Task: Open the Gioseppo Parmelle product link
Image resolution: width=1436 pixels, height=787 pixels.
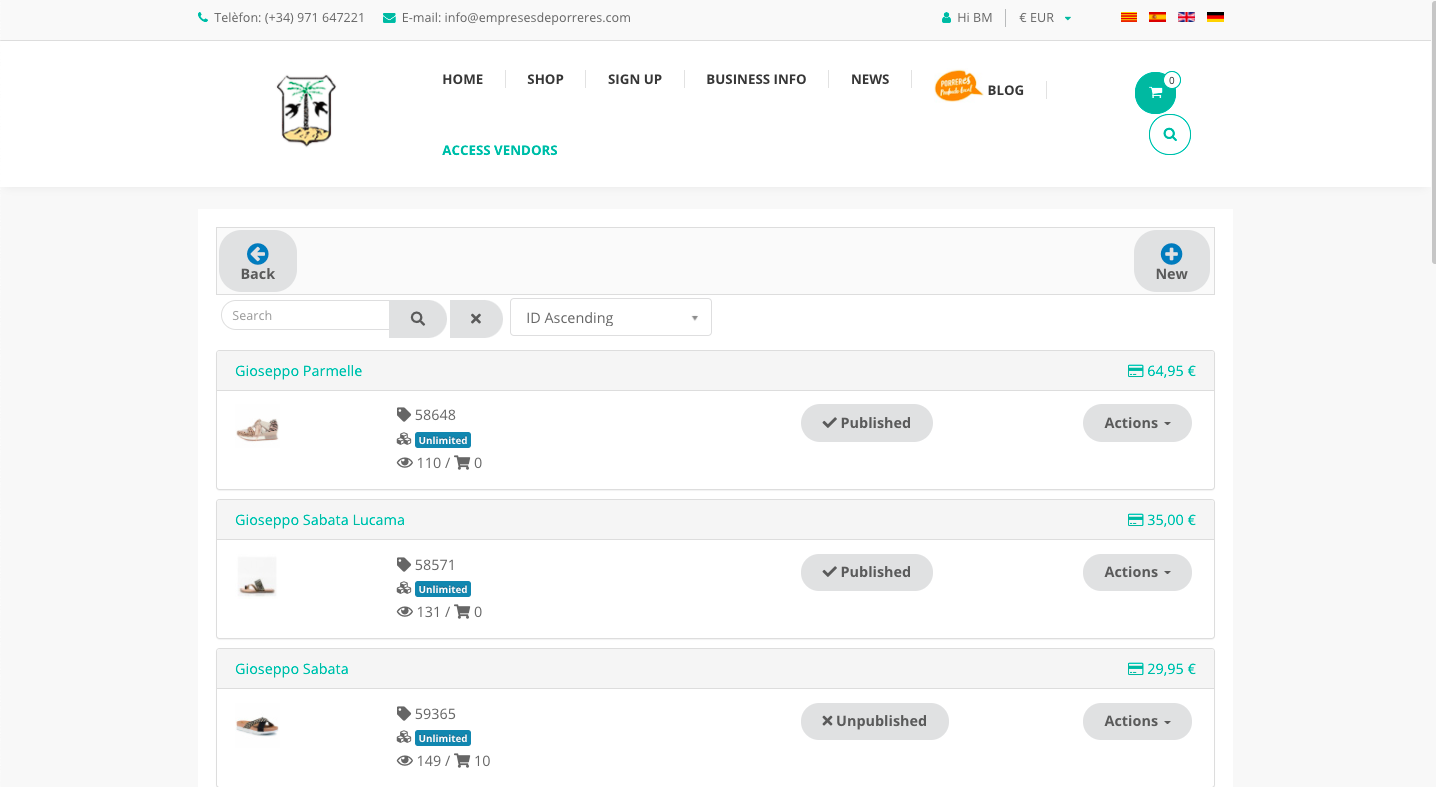Action: [x=299, y=371]
